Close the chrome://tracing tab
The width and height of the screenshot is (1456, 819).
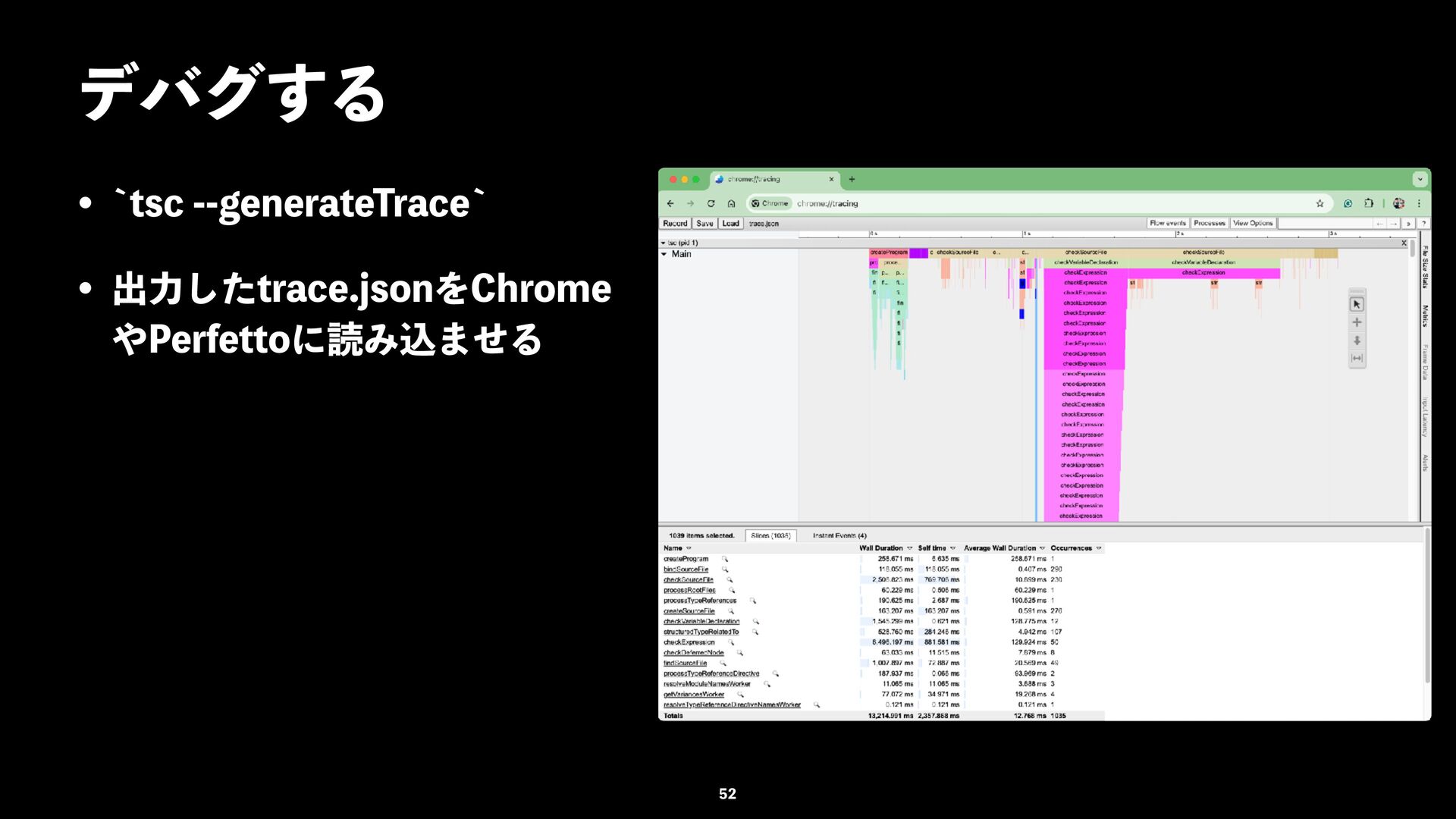tap(831, 180)
